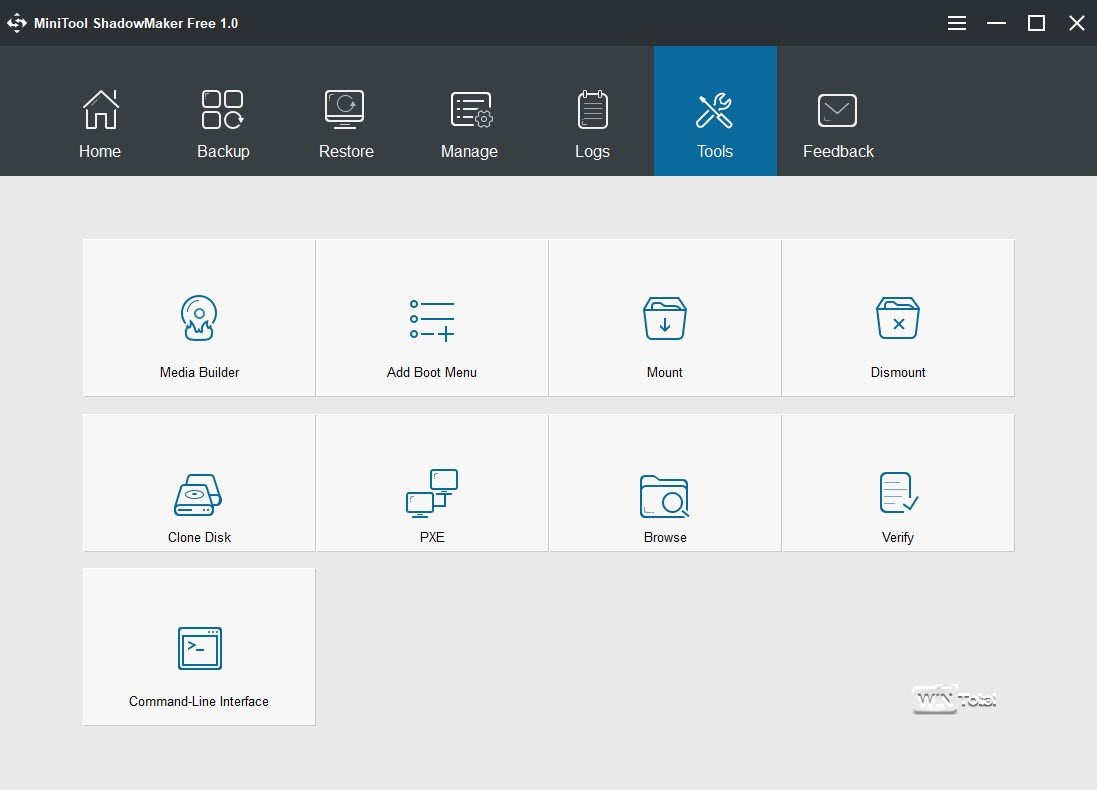
Task: Open the Browse backup image tool
Action: pos(665,483)
